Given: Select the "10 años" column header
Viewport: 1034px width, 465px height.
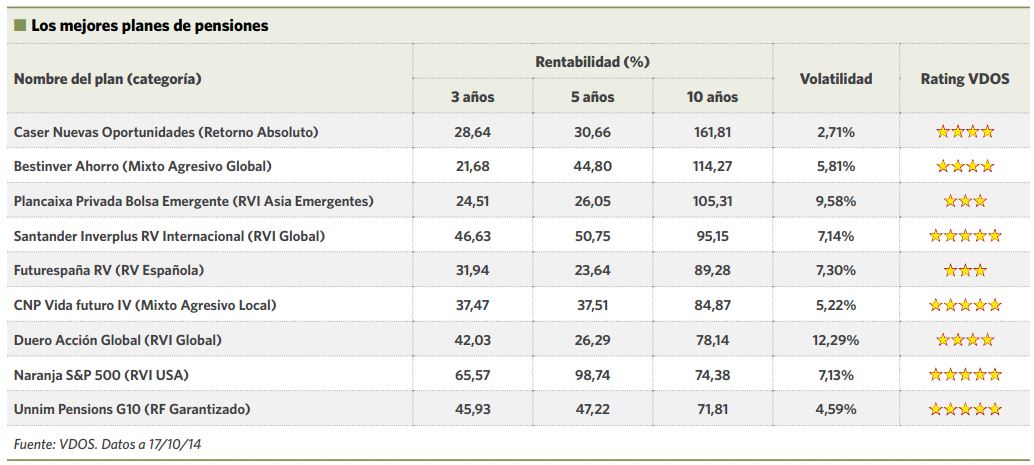Looking at the screenshot, I should [712, 97].
